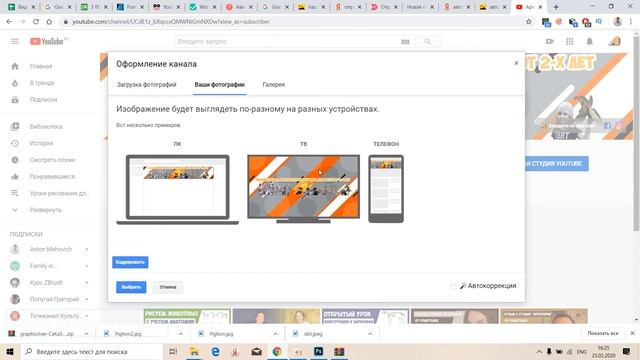The width and height of the screenshot is (640, 360).
Task: Click the search magnifier button
Action: (427, 42)
